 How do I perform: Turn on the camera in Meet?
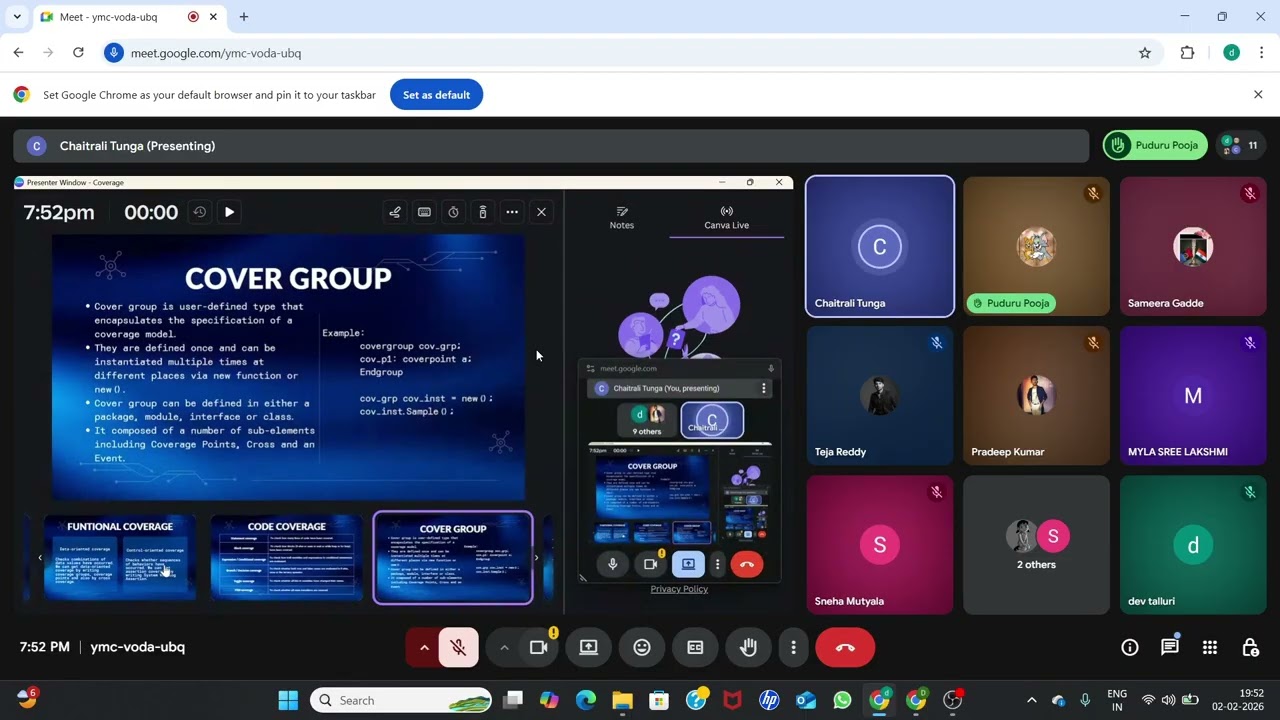(x=539, y=647)
